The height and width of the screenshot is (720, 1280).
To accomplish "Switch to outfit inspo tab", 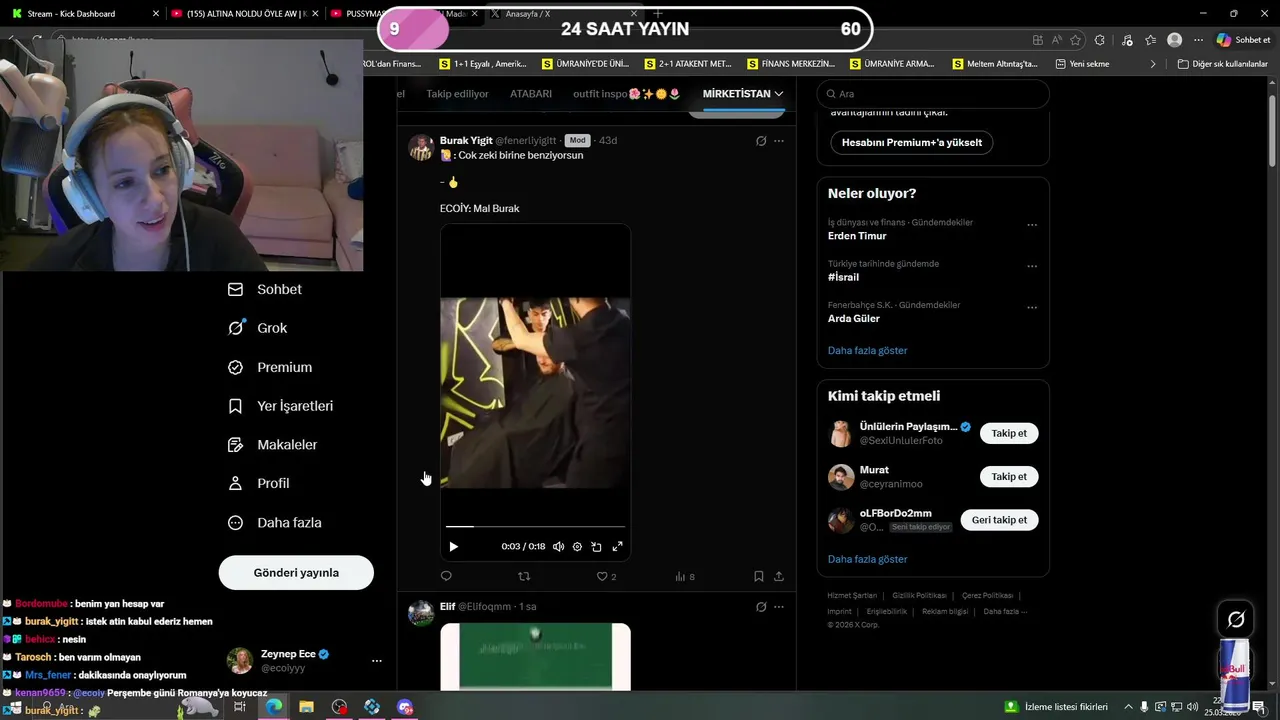I will (x=626, y=94).
